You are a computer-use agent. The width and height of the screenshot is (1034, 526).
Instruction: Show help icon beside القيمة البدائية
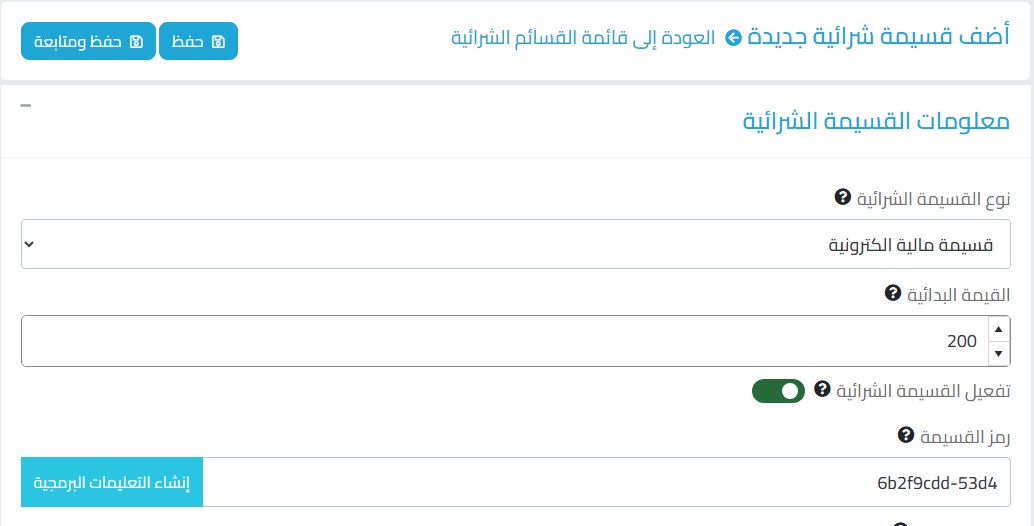[893, 294]
